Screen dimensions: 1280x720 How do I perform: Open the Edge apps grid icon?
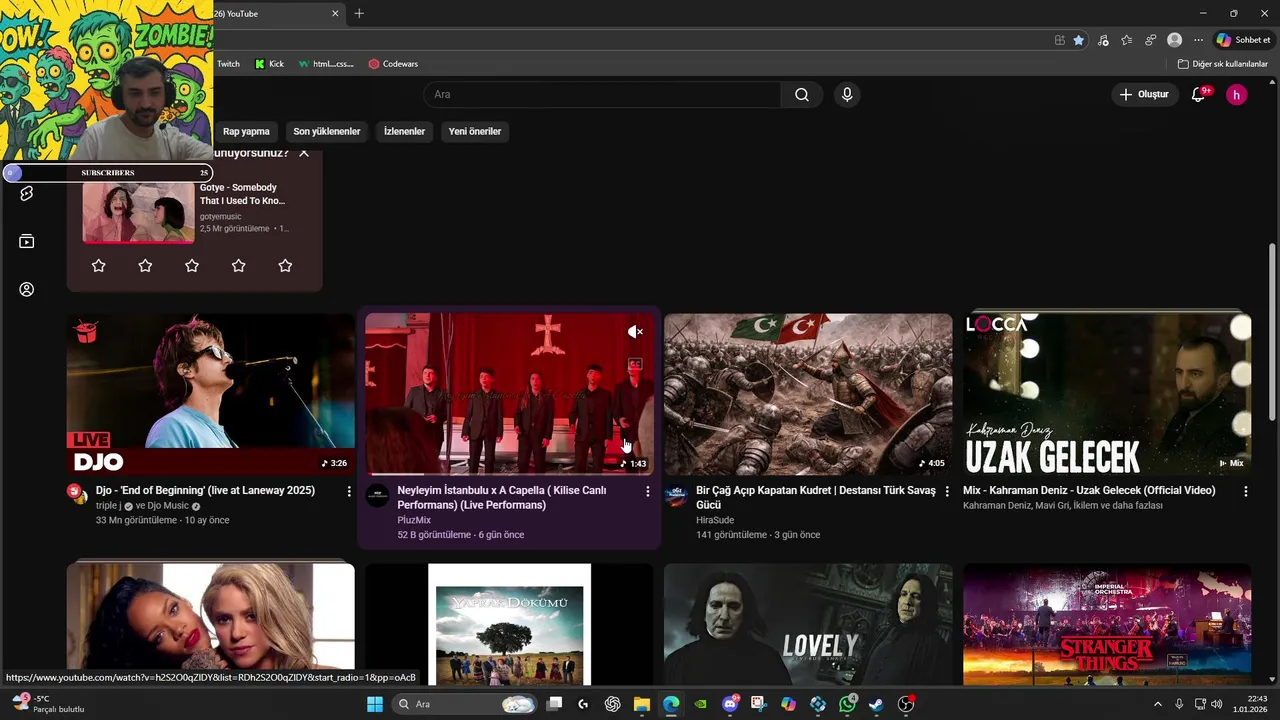pos(1060,40)
